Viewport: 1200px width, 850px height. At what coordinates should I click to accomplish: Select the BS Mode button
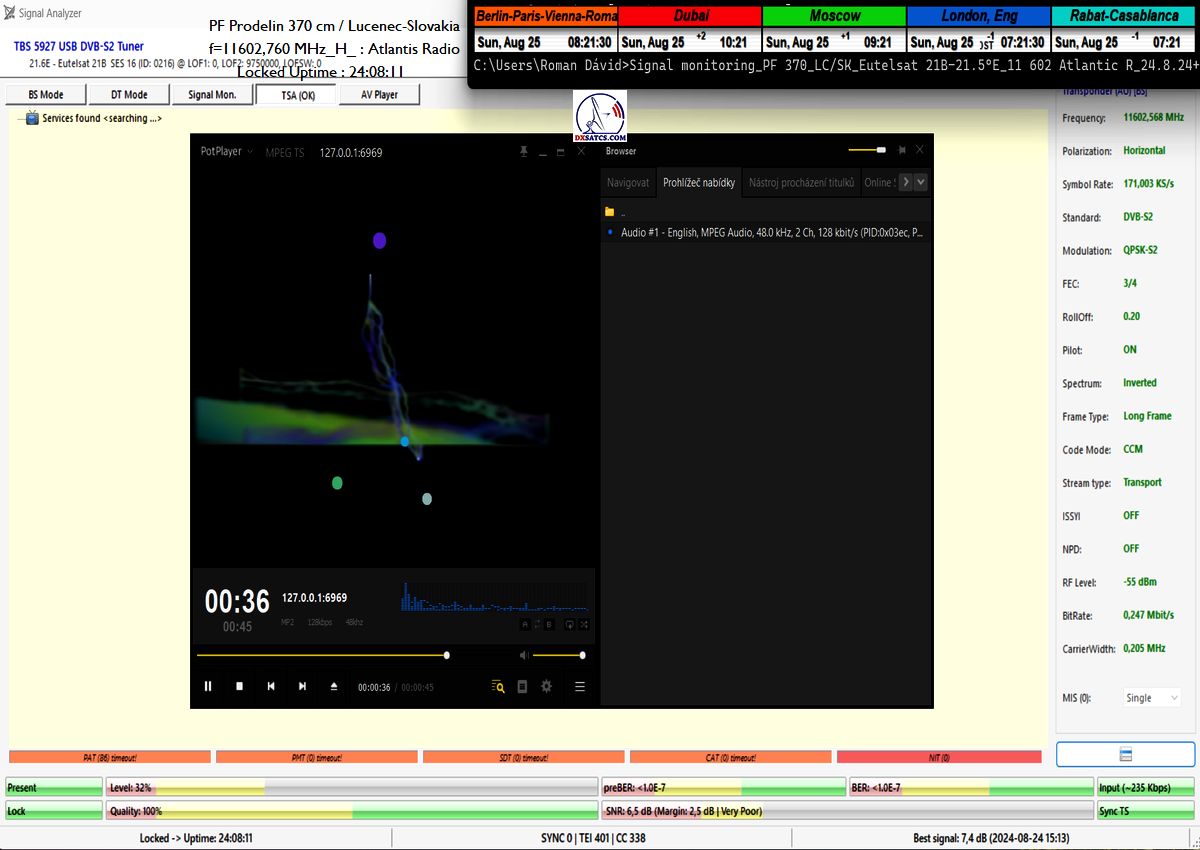click(45, 95)
